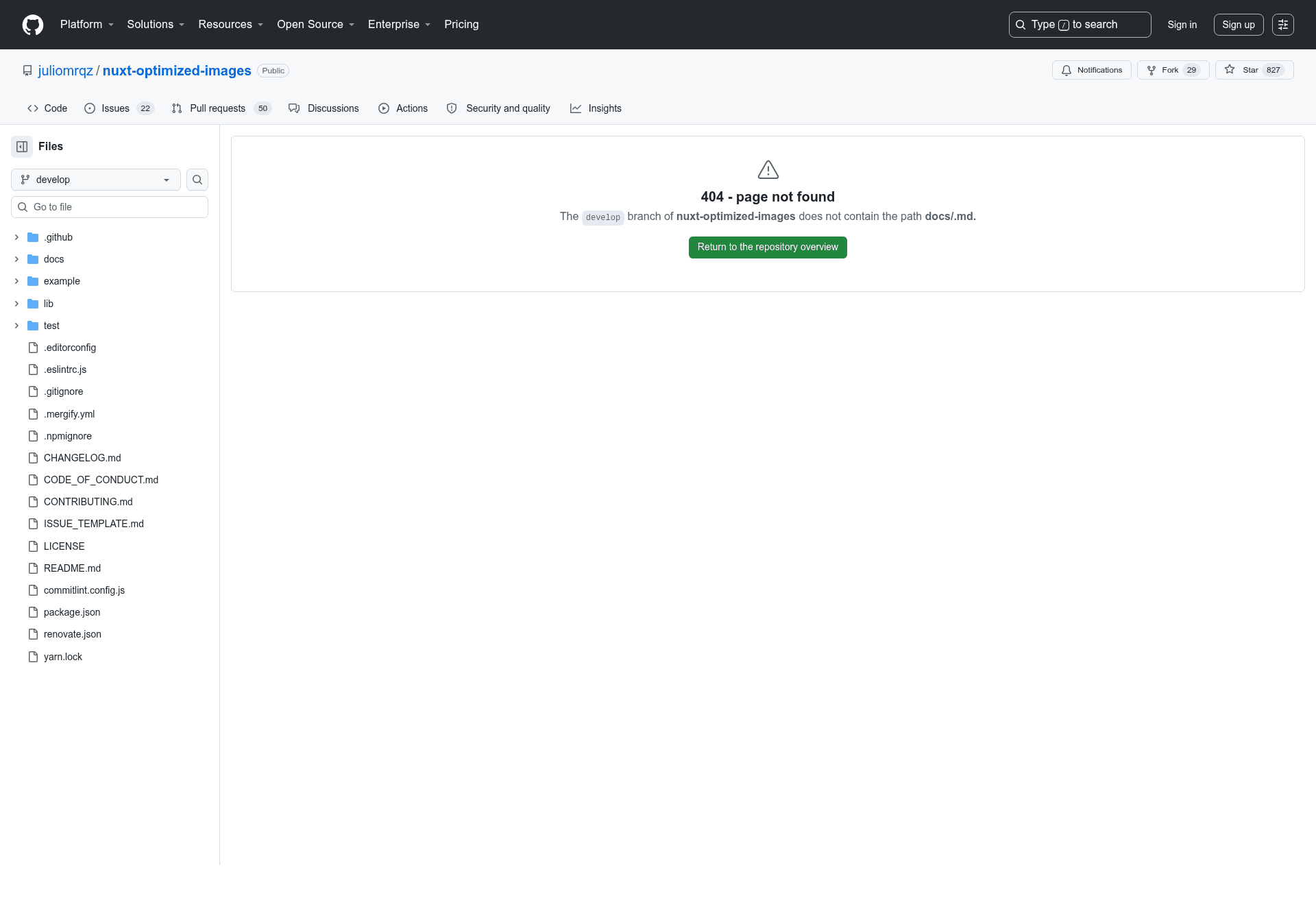Click the .editorconfig file icon
The height and width of the screenshot is (920, 1316).
[33, 348]
